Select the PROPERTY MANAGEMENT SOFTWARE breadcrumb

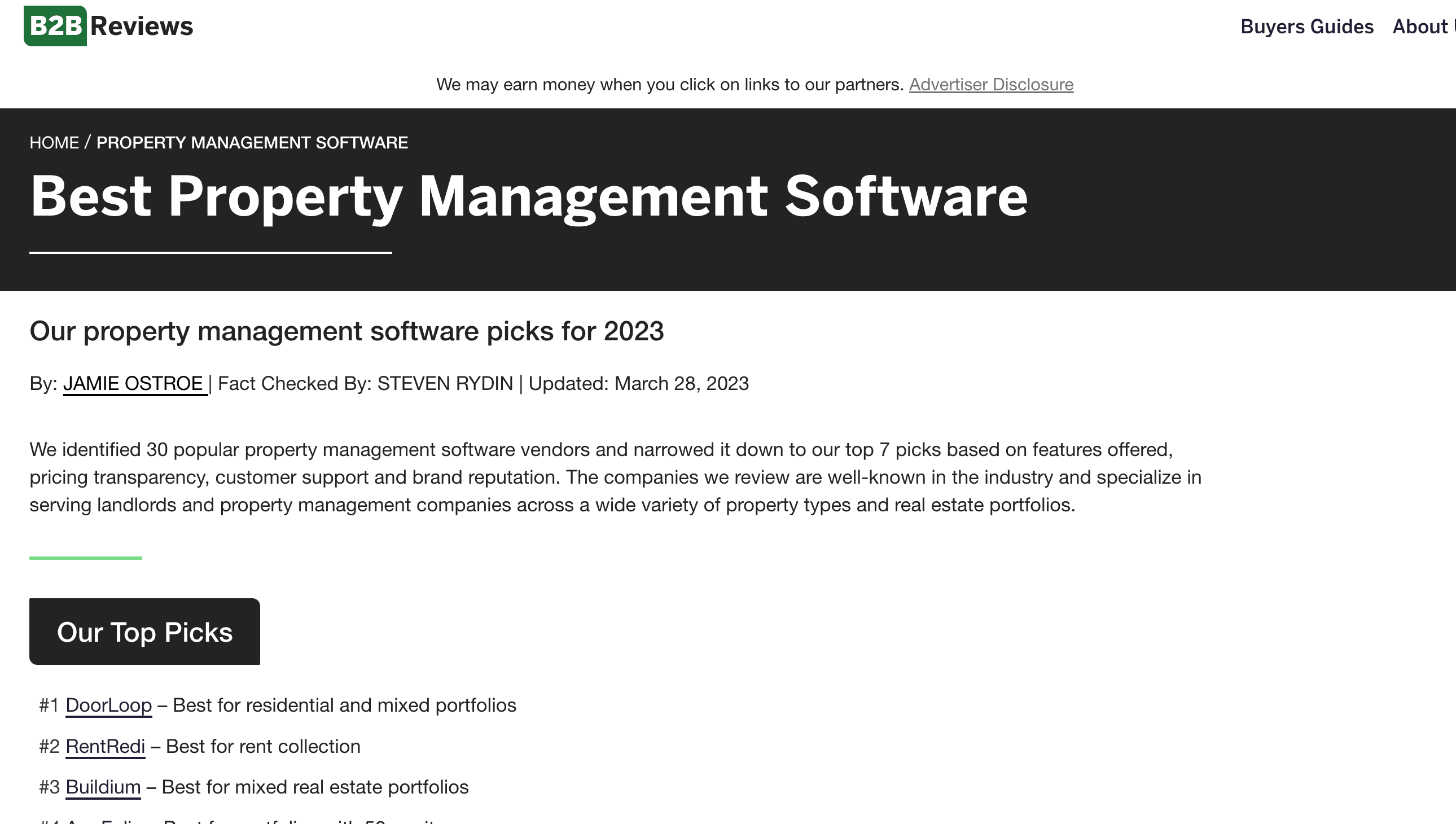coord(251,143)
